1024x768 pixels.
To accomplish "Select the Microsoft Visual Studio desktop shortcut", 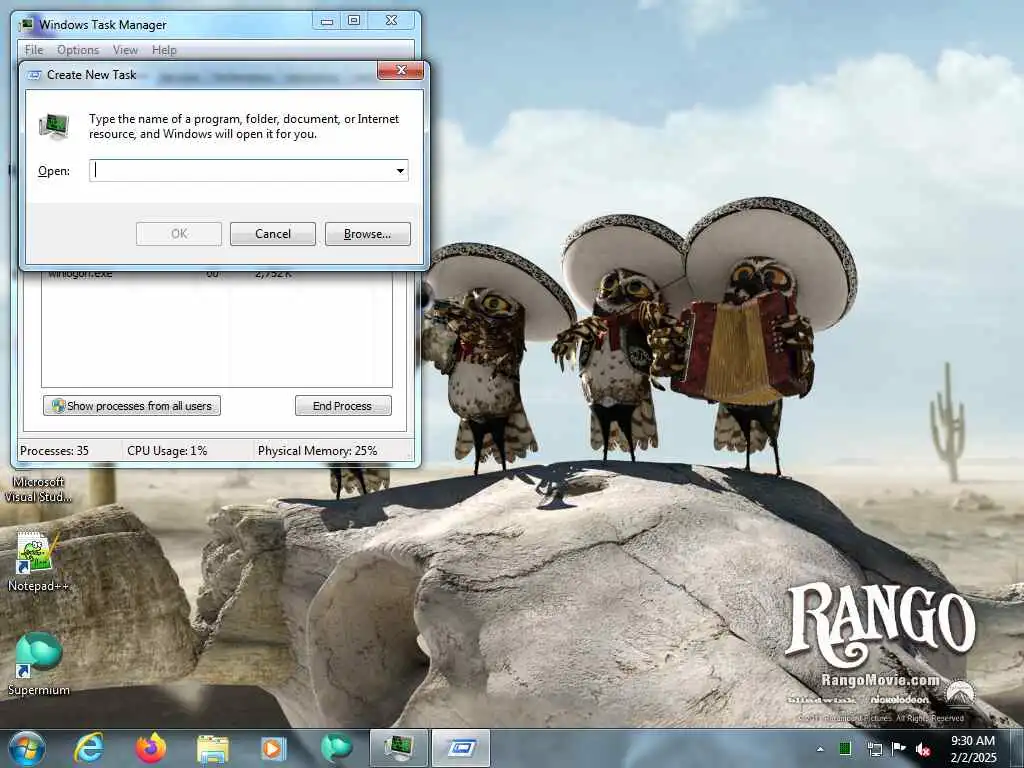I will tap(38, 488).
